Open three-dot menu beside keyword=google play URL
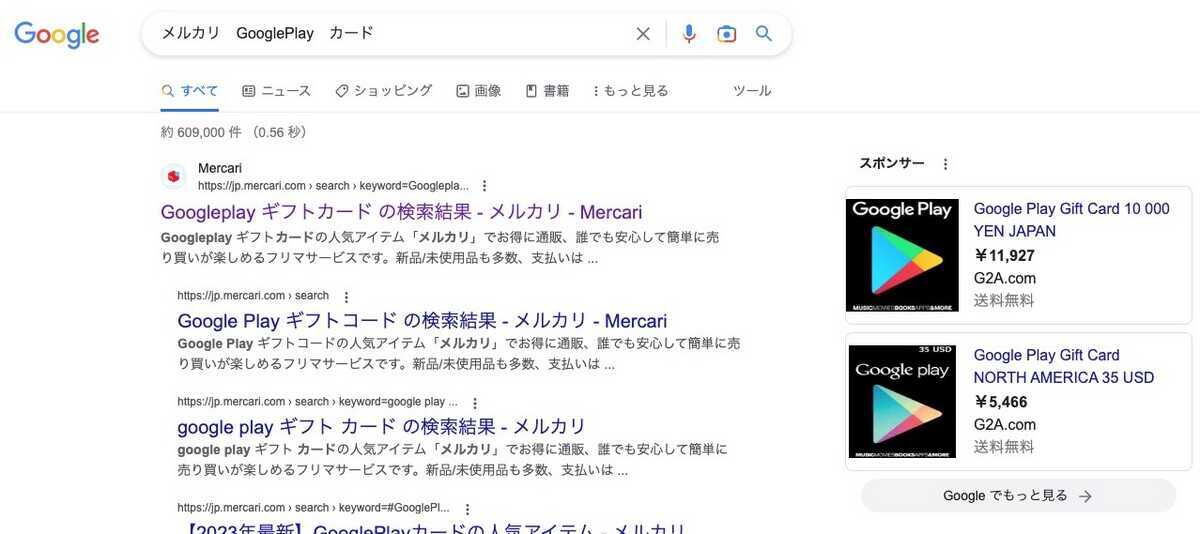1200x534 pixels. 475,403
